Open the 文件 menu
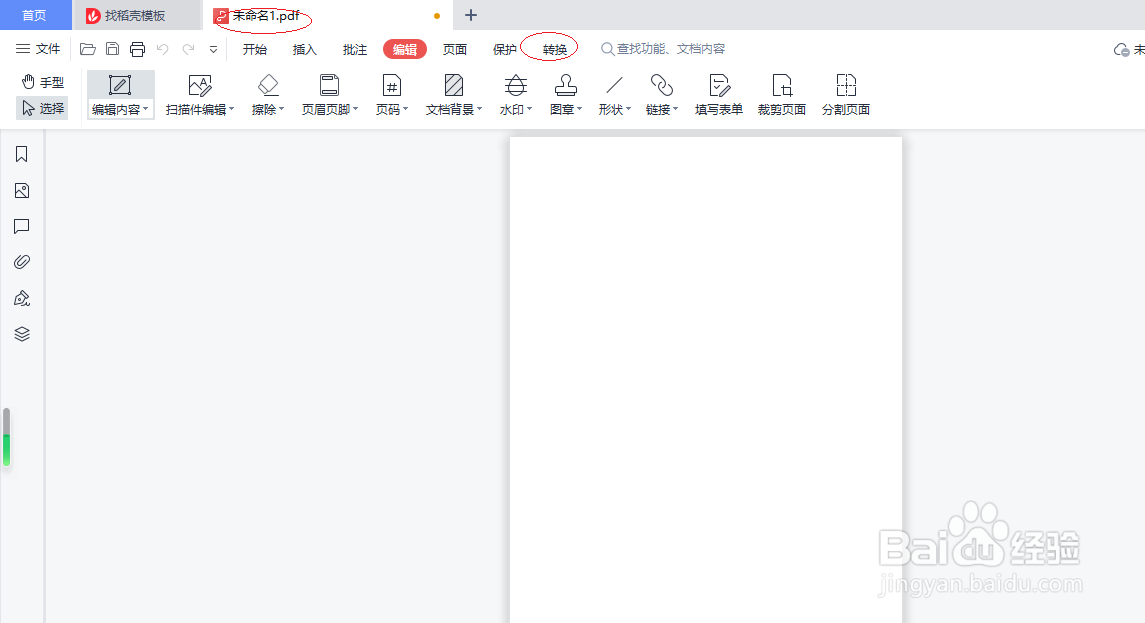 (x=38, y=49)
